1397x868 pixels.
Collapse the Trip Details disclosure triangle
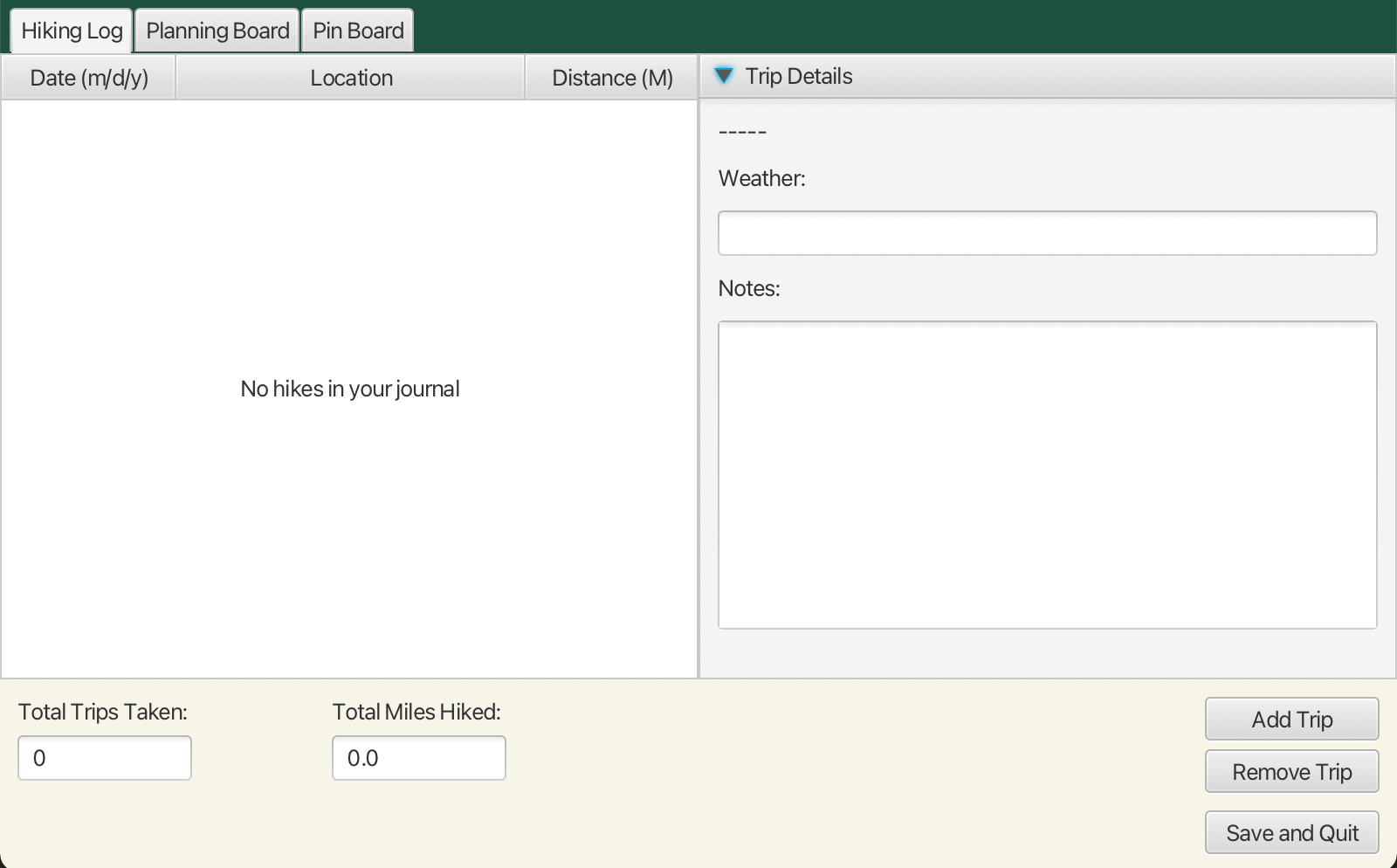[725, 76]
